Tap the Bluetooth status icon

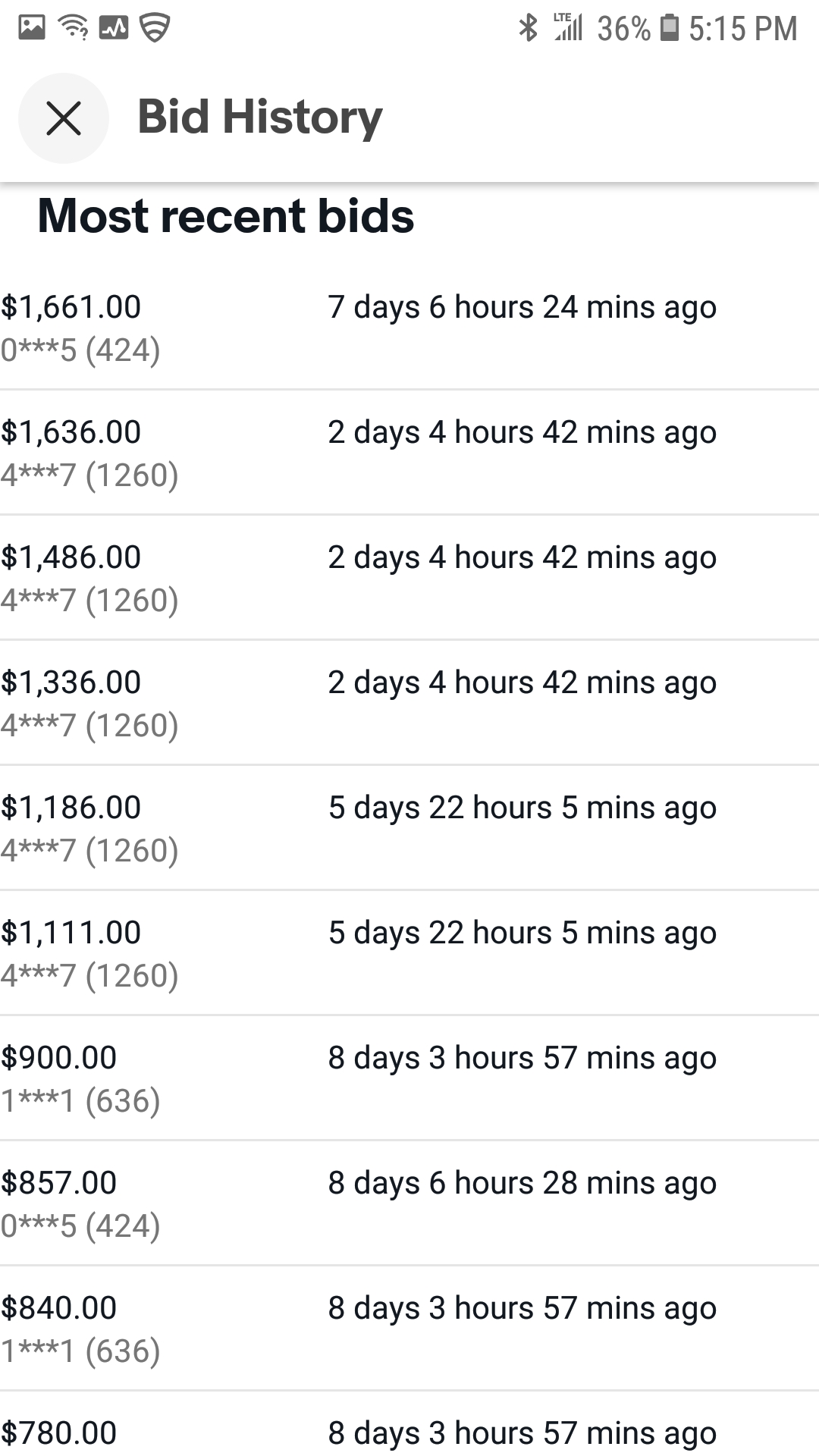(x=528, y=28)
